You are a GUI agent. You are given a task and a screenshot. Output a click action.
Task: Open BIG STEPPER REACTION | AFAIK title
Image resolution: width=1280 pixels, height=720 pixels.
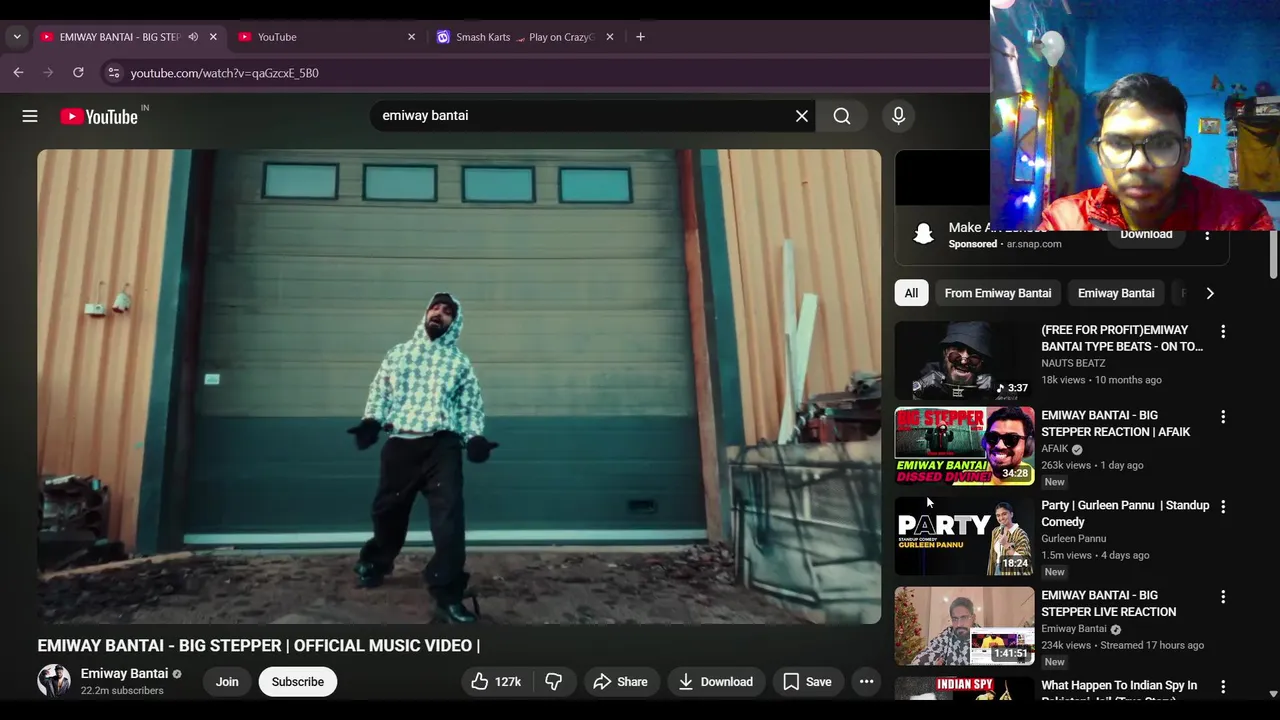(x=1116, y=424)
